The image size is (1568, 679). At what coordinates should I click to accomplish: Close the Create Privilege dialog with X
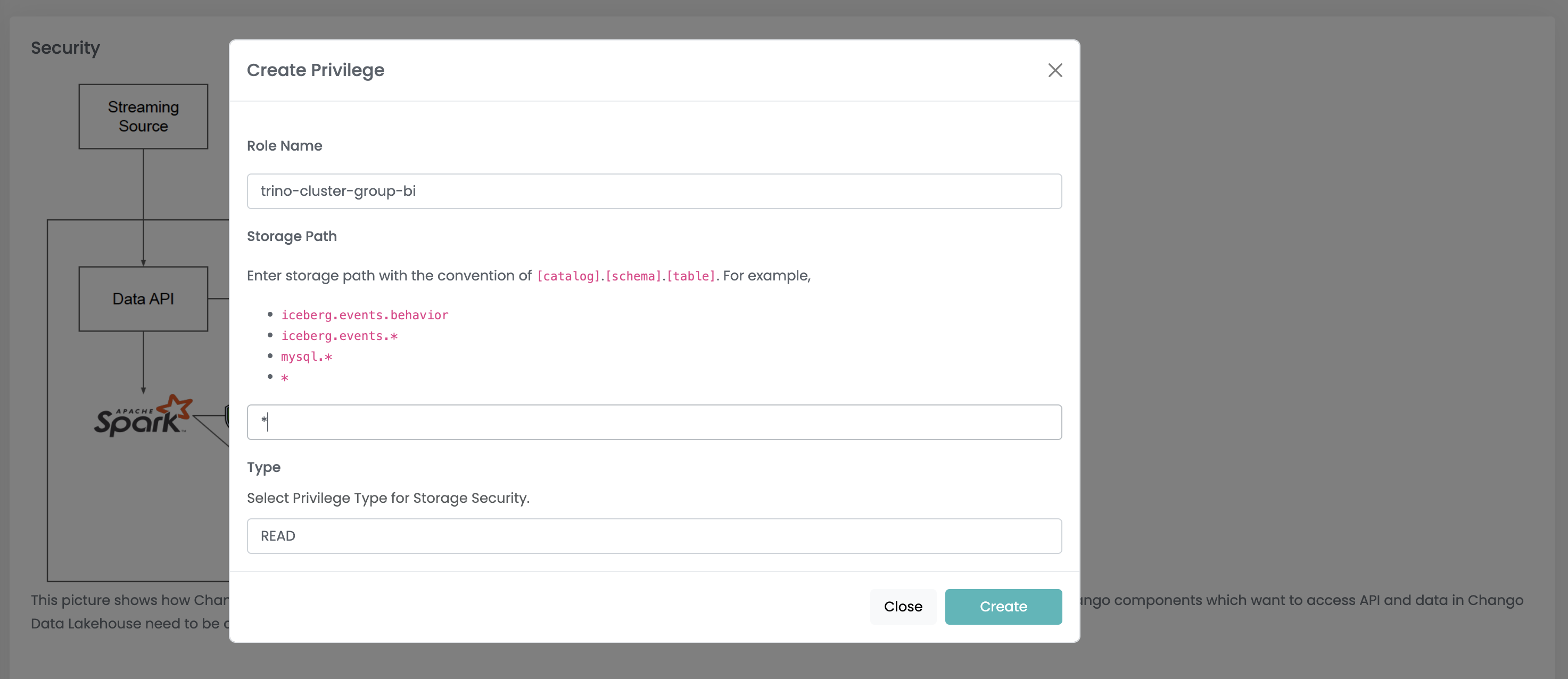(1055, 70)
